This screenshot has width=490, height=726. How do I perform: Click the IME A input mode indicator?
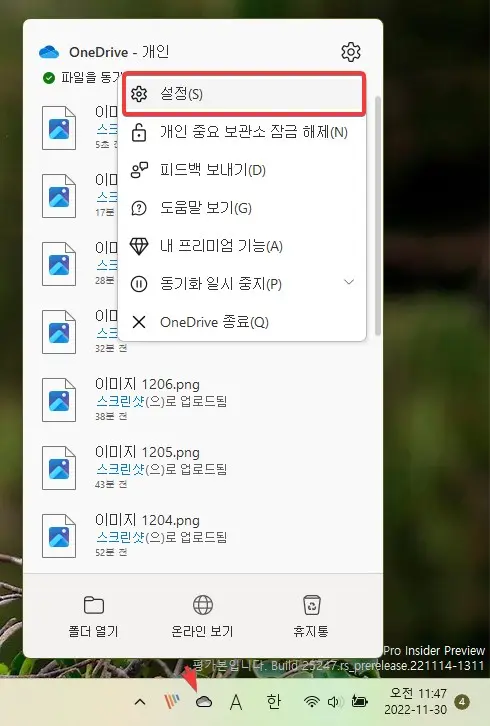(x=236, y=702)
